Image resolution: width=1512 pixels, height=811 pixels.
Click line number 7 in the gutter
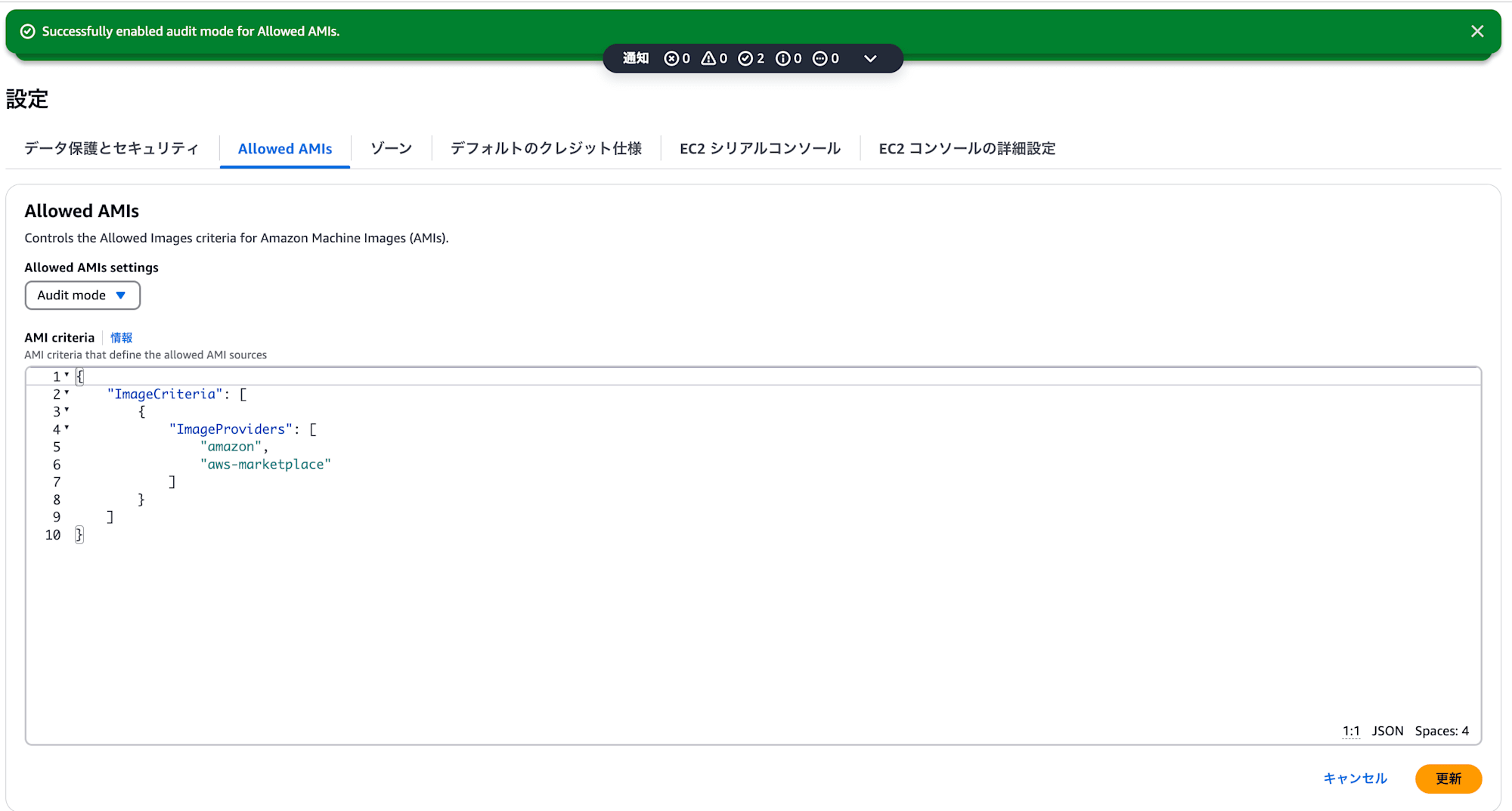pos(57,482)
